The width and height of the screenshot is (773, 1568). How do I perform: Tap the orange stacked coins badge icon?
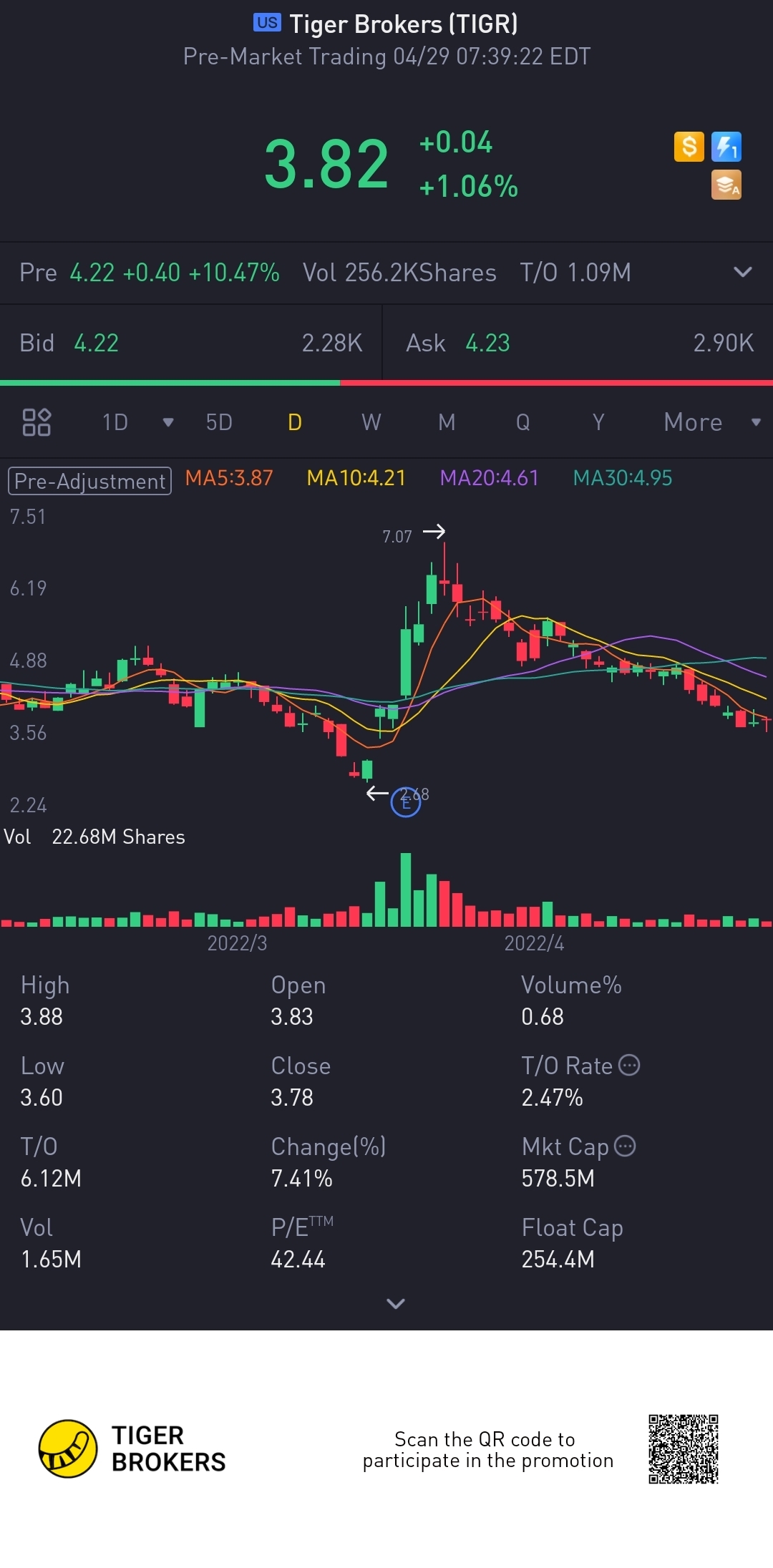[726, 185]
